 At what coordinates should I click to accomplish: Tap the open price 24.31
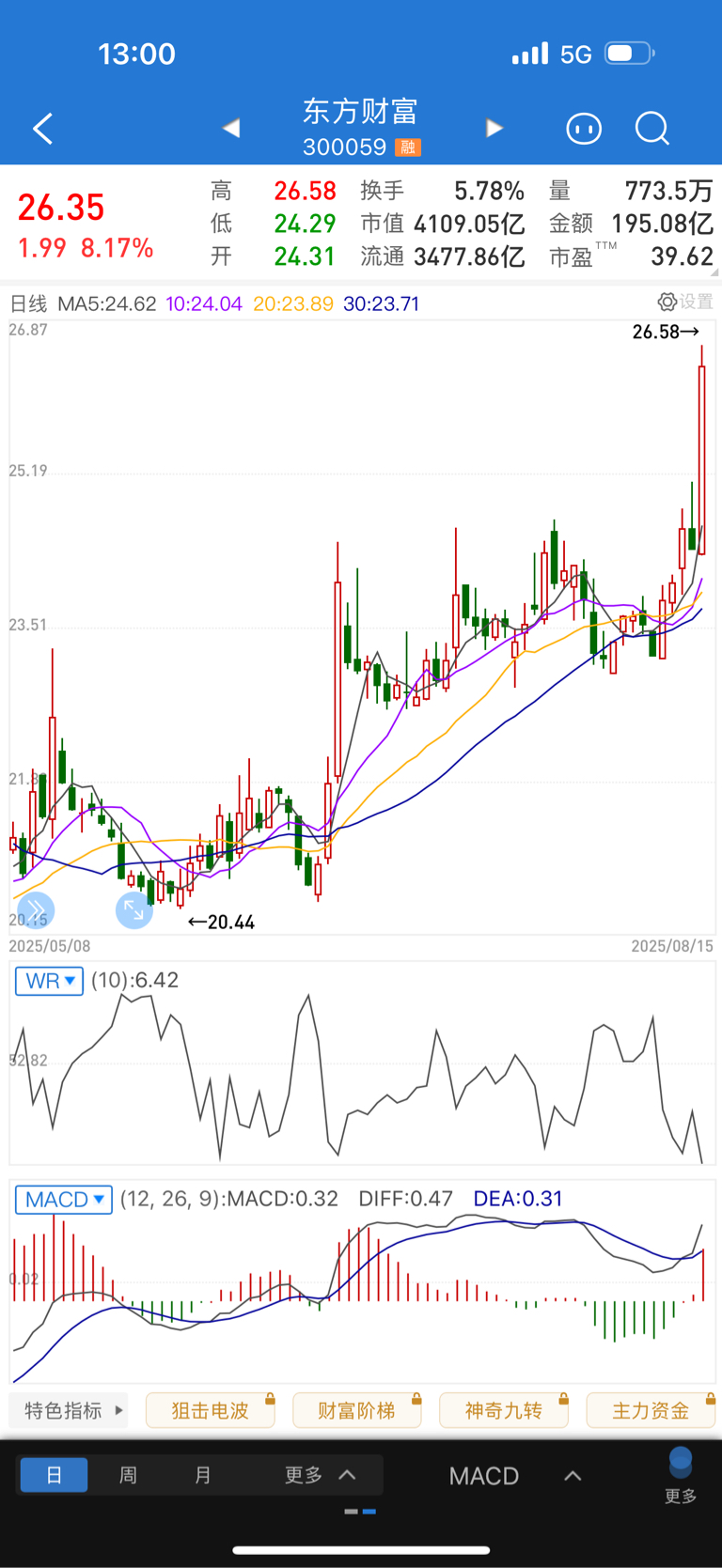pos(305,256)
